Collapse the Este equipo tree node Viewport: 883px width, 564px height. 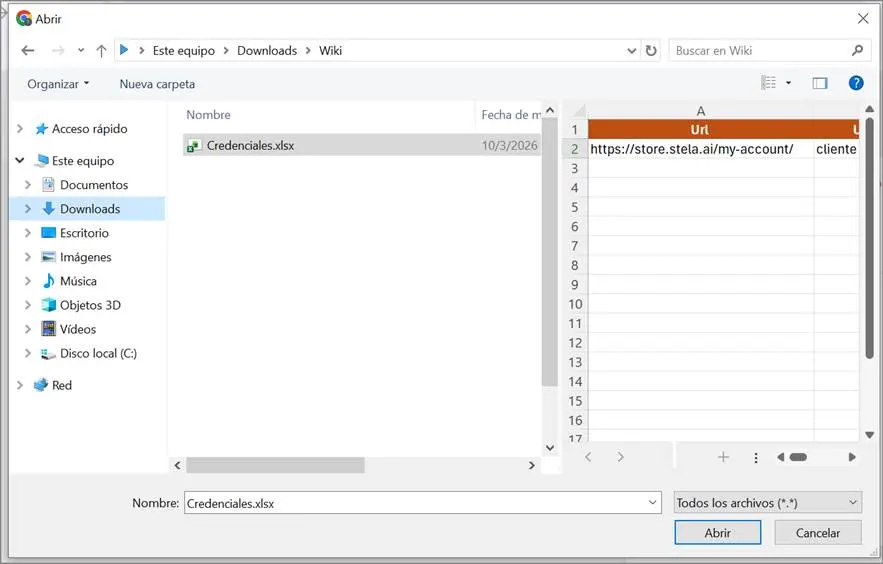click(x=21, y=161)
